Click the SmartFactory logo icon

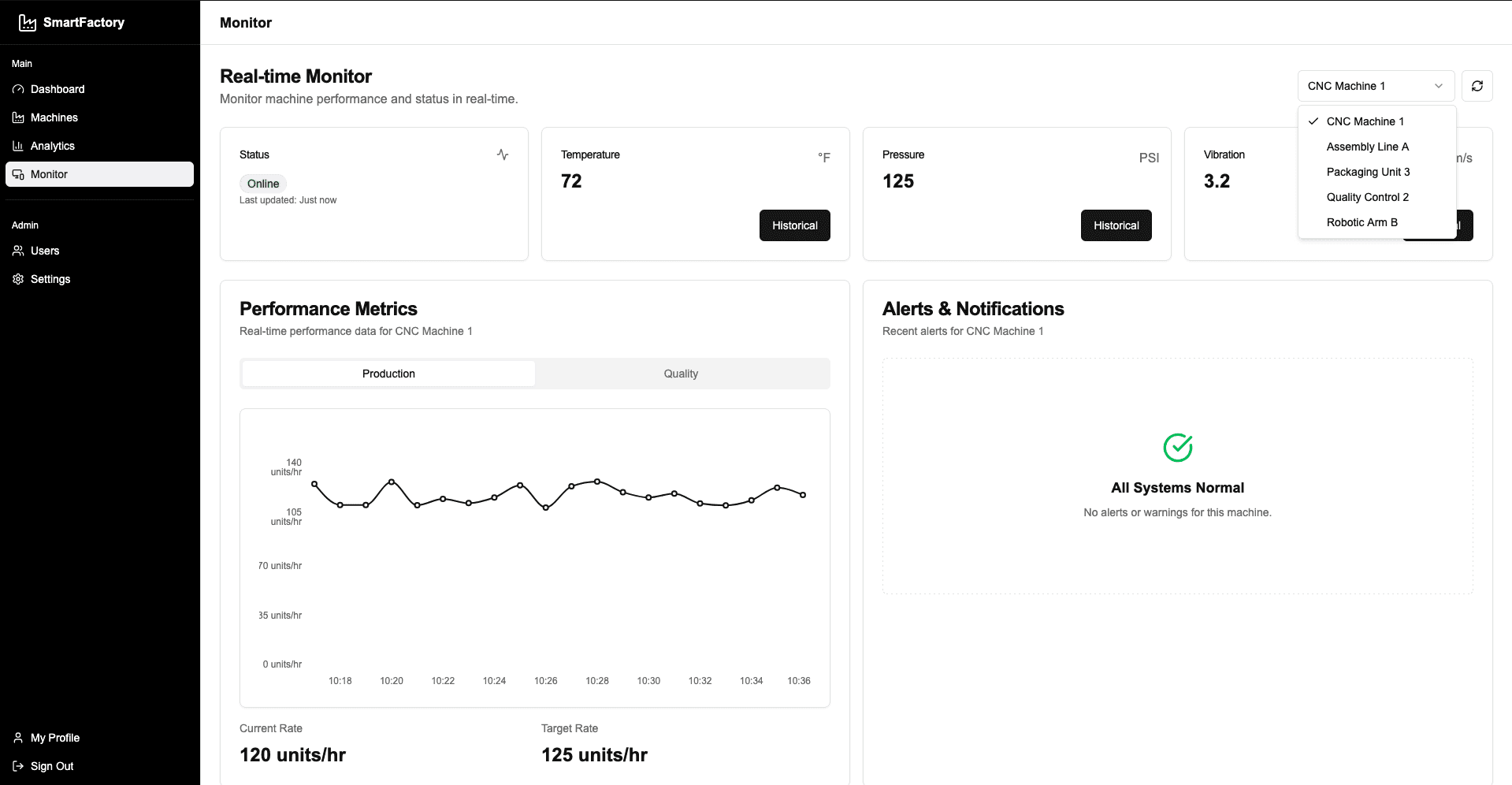point(28,23)
